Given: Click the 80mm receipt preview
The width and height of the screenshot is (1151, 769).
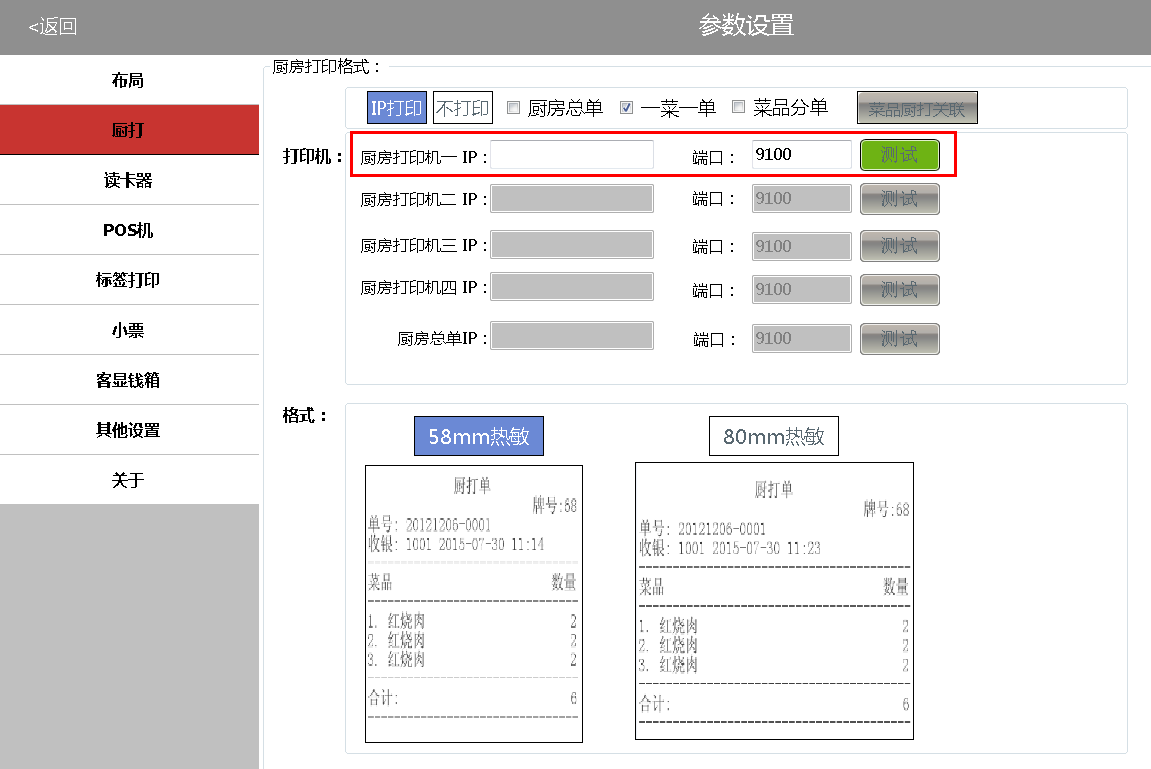Looking at the screenshot, I should click(x=774, y=601).
